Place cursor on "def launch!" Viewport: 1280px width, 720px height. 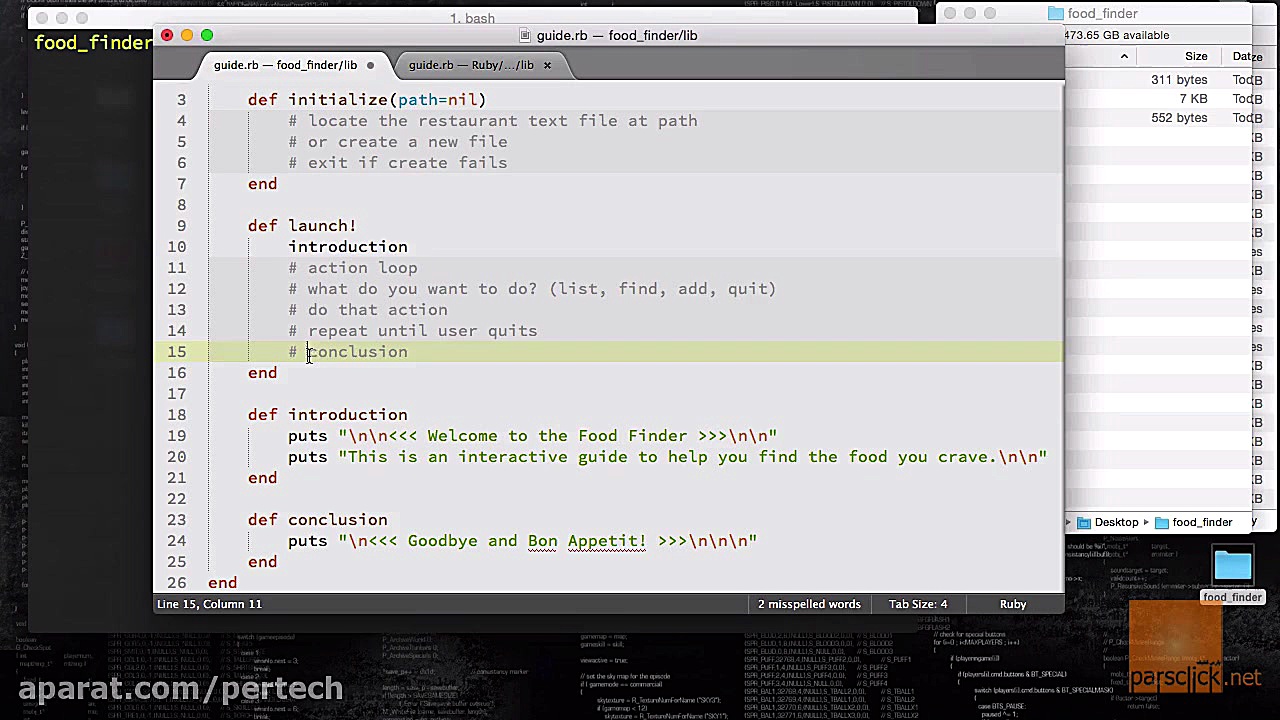(x=302, y=226)
